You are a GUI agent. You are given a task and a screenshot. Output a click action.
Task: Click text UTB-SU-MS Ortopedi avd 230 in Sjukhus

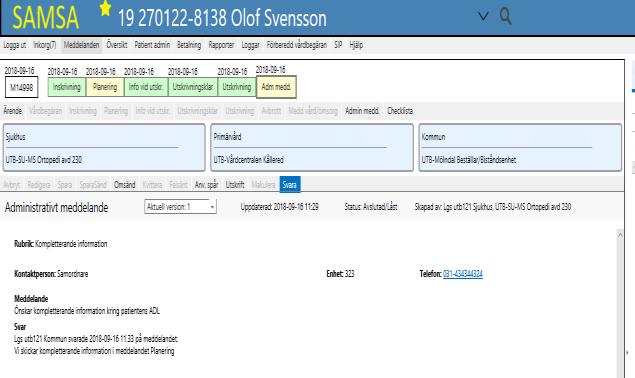pos(44,160)
